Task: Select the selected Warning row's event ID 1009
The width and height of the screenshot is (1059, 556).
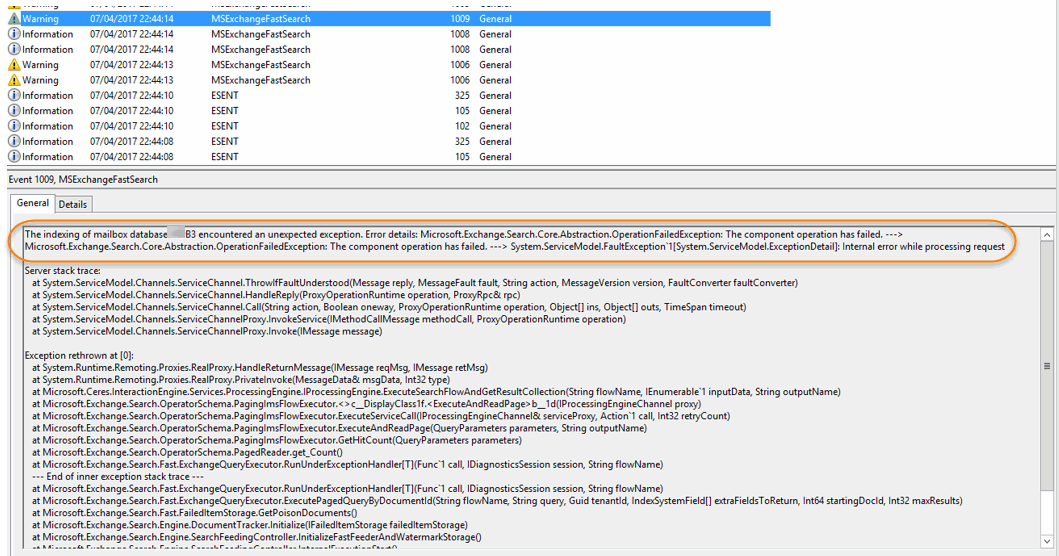Action: (460, 19)
